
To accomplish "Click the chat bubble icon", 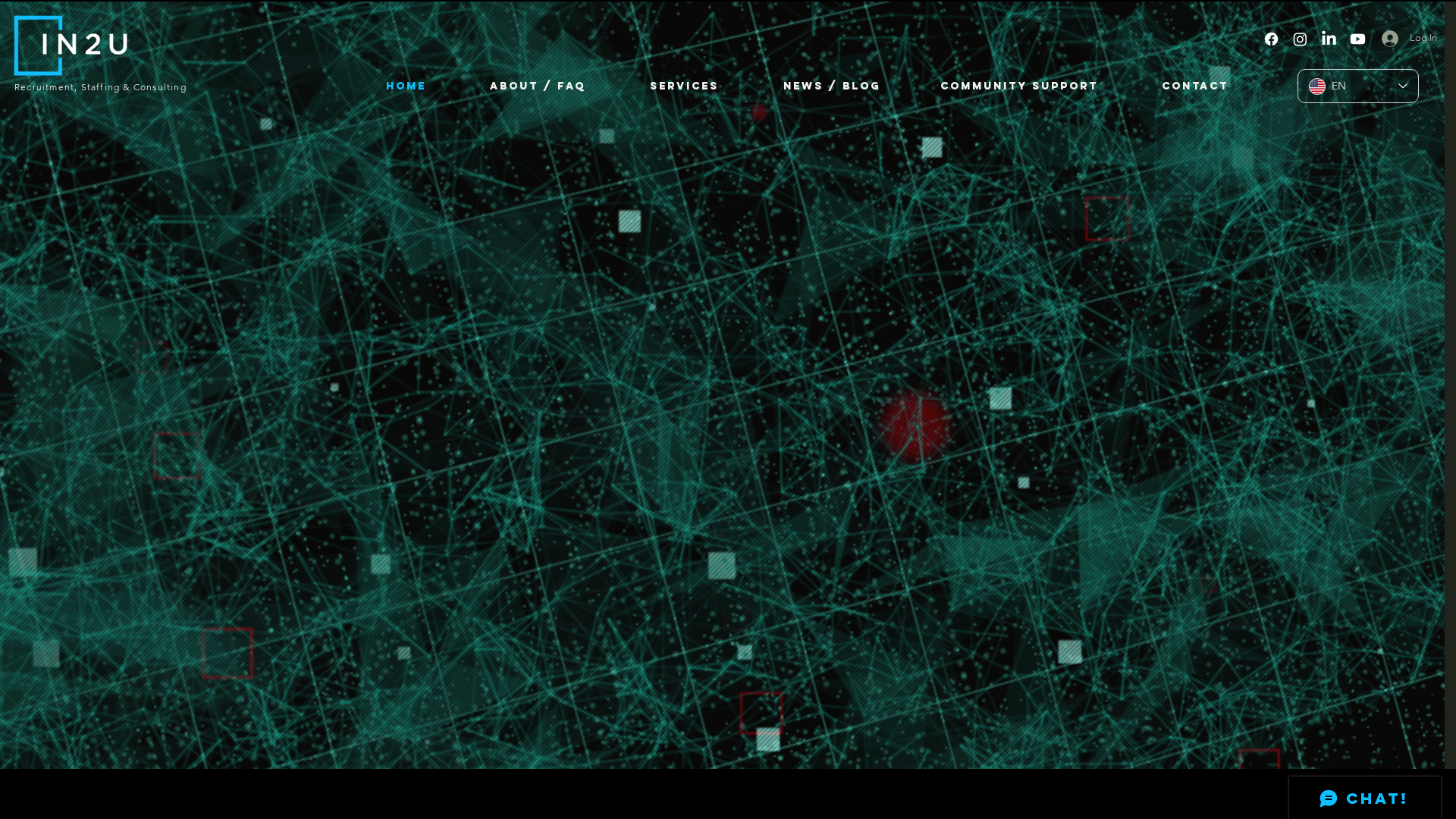I will point(1329,799).
